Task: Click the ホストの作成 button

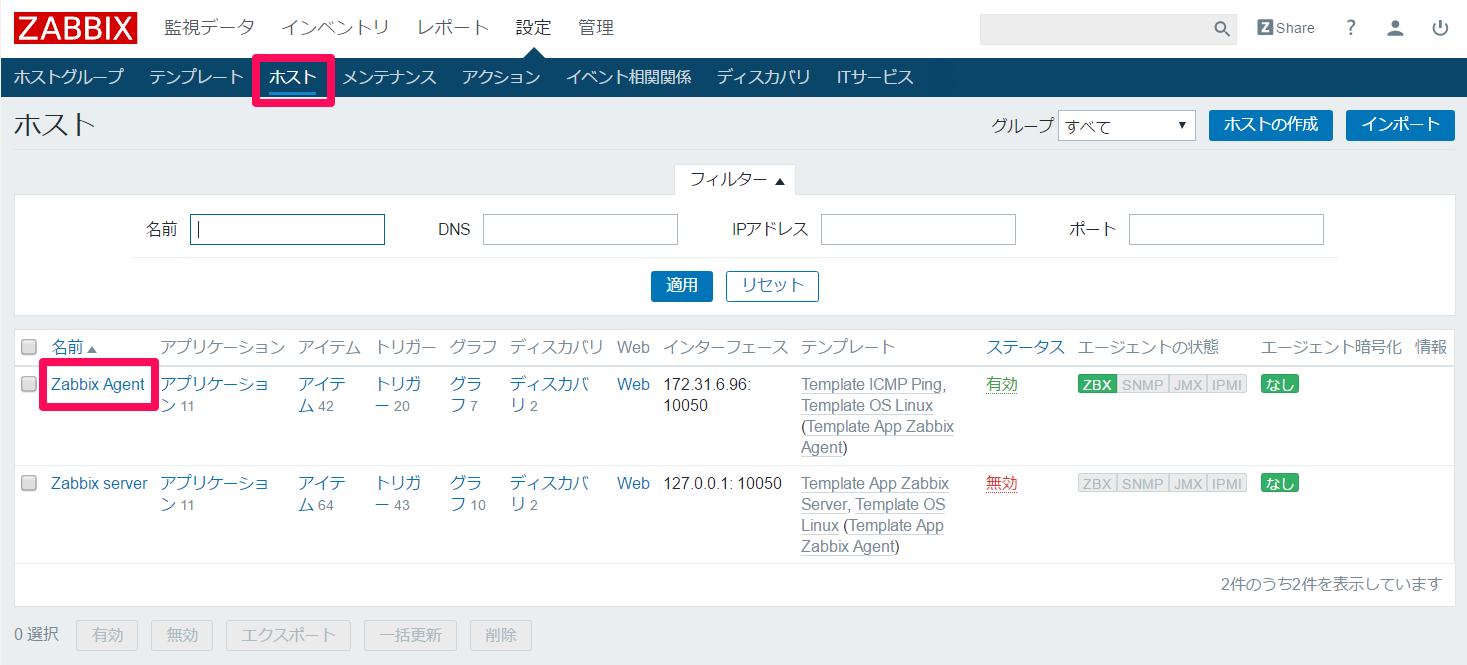Action: 1271,125
